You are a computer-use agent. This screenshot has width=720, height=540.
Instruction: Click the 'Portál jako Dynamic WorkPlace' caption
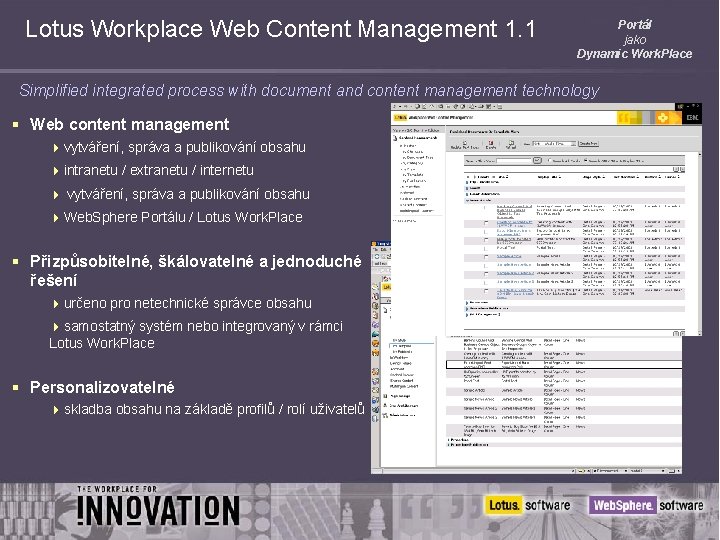634,39
